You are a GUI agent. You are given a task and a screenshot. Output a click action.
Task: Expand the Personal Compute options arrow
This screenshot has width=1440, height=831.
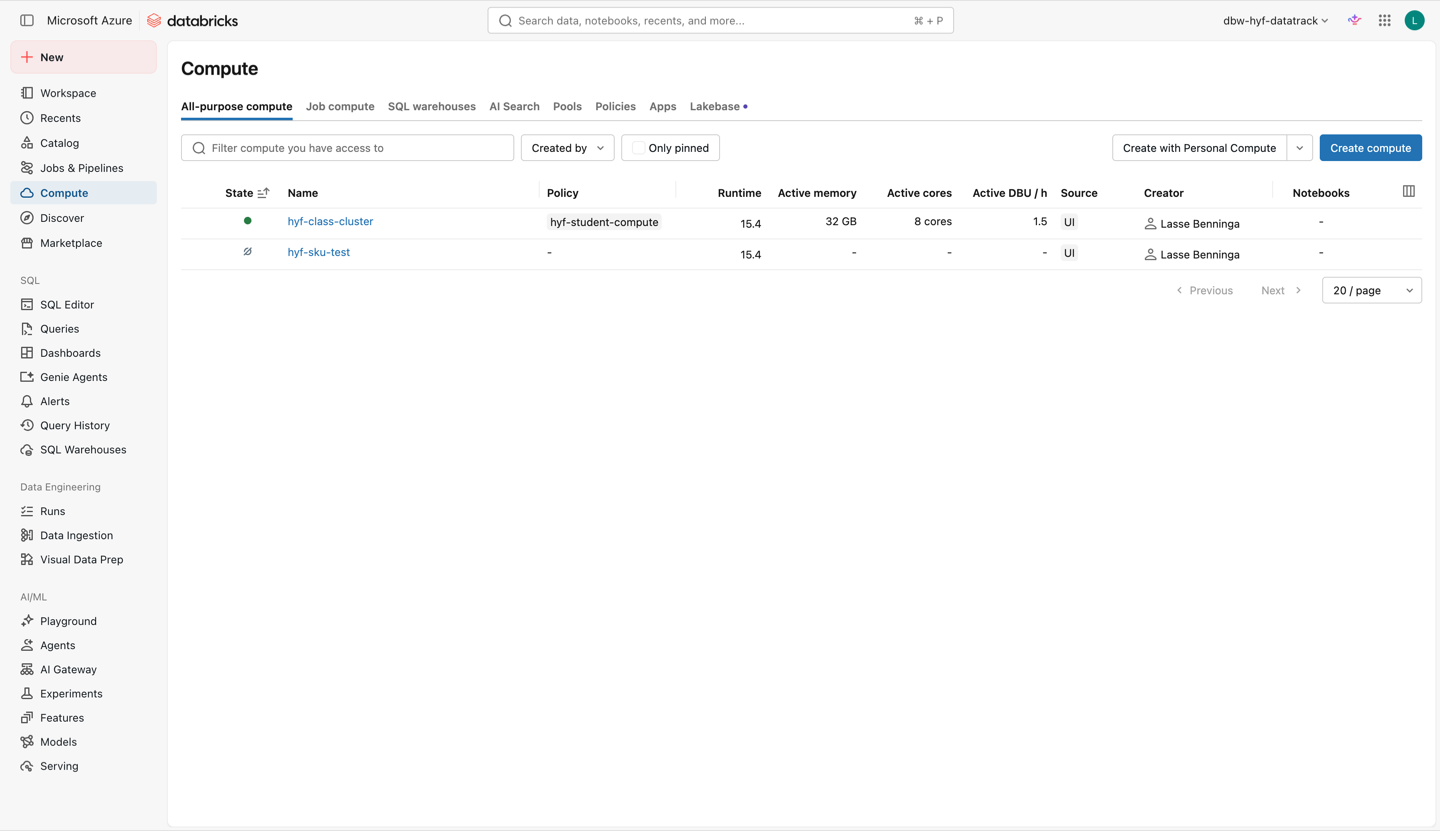tap(1299, 148)
